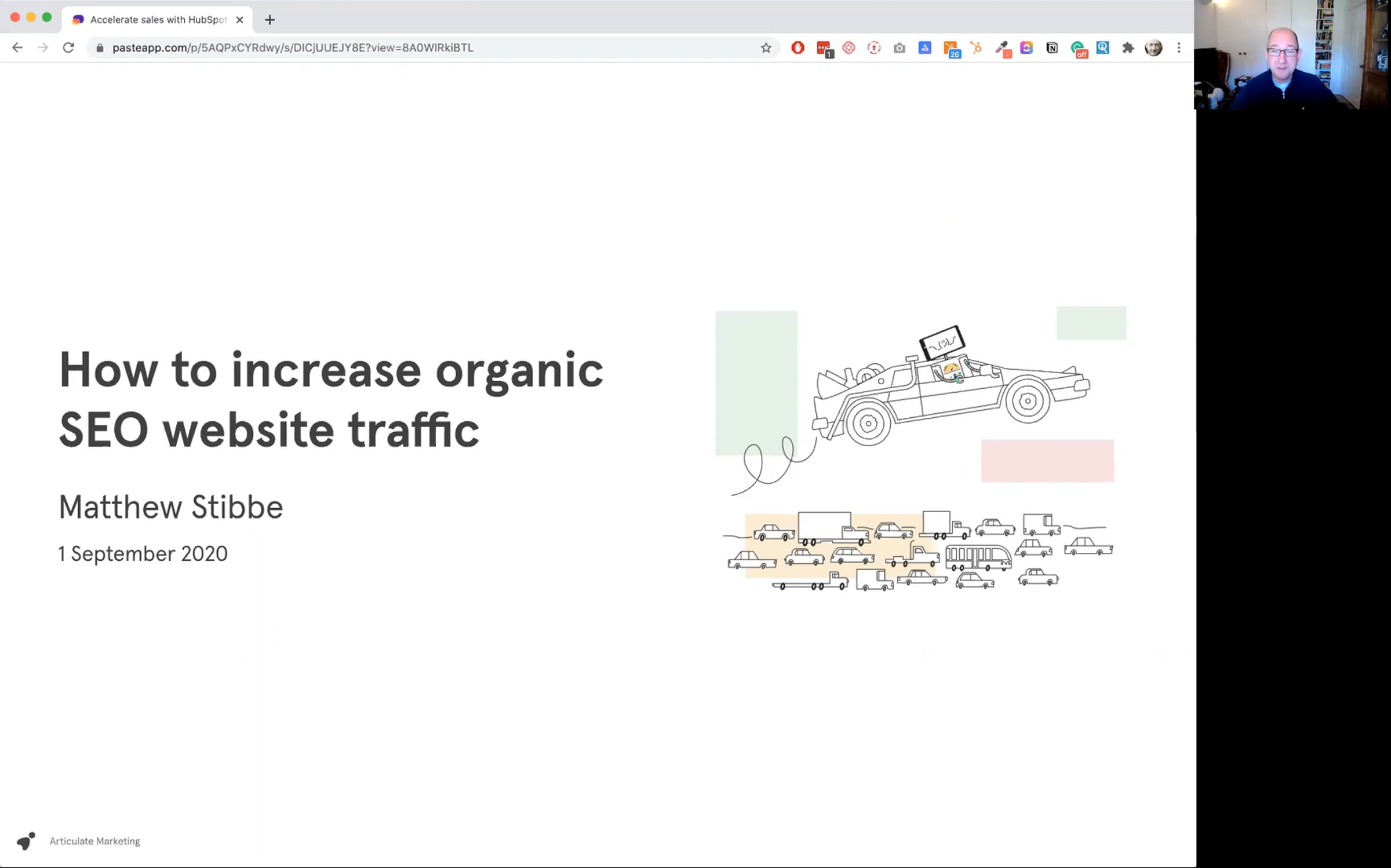Click the camera screenshot extension icon
The height and width of the screenshot is (868, 1391).
pos(899,48)
